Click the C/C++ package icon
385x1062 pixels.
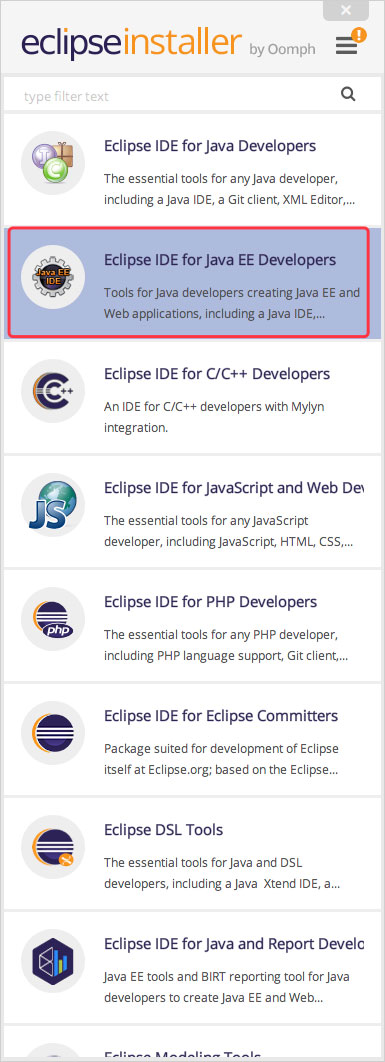click(53, 391)
